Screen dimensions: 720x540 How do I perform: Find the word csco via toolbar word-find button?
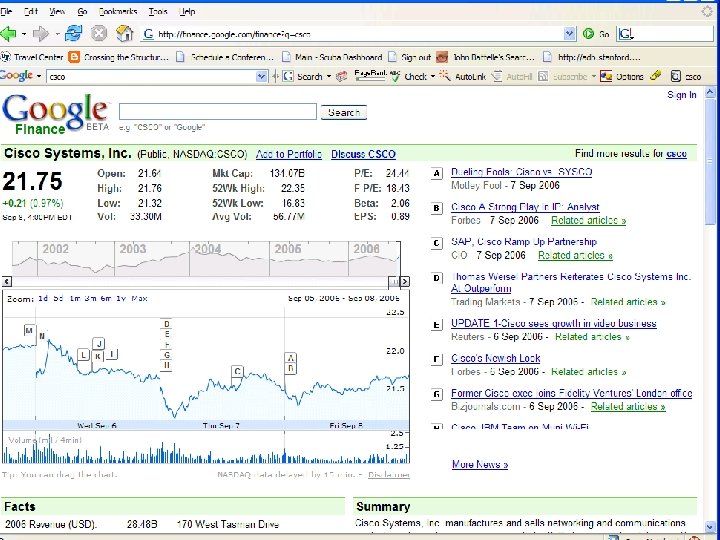[686, 76]
